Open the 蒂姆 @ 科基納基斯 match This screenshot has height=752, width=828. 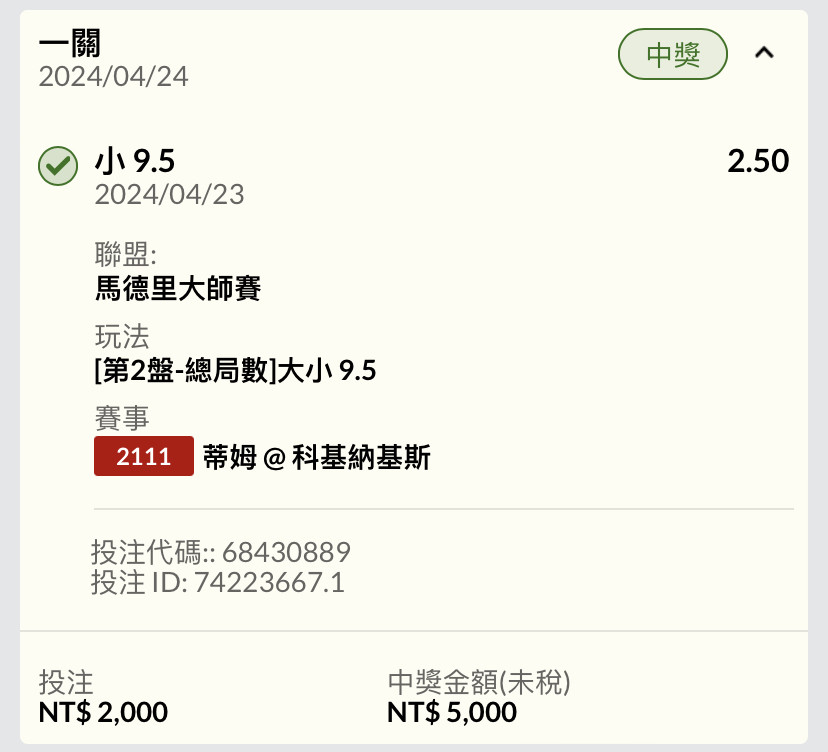point(316,458)
